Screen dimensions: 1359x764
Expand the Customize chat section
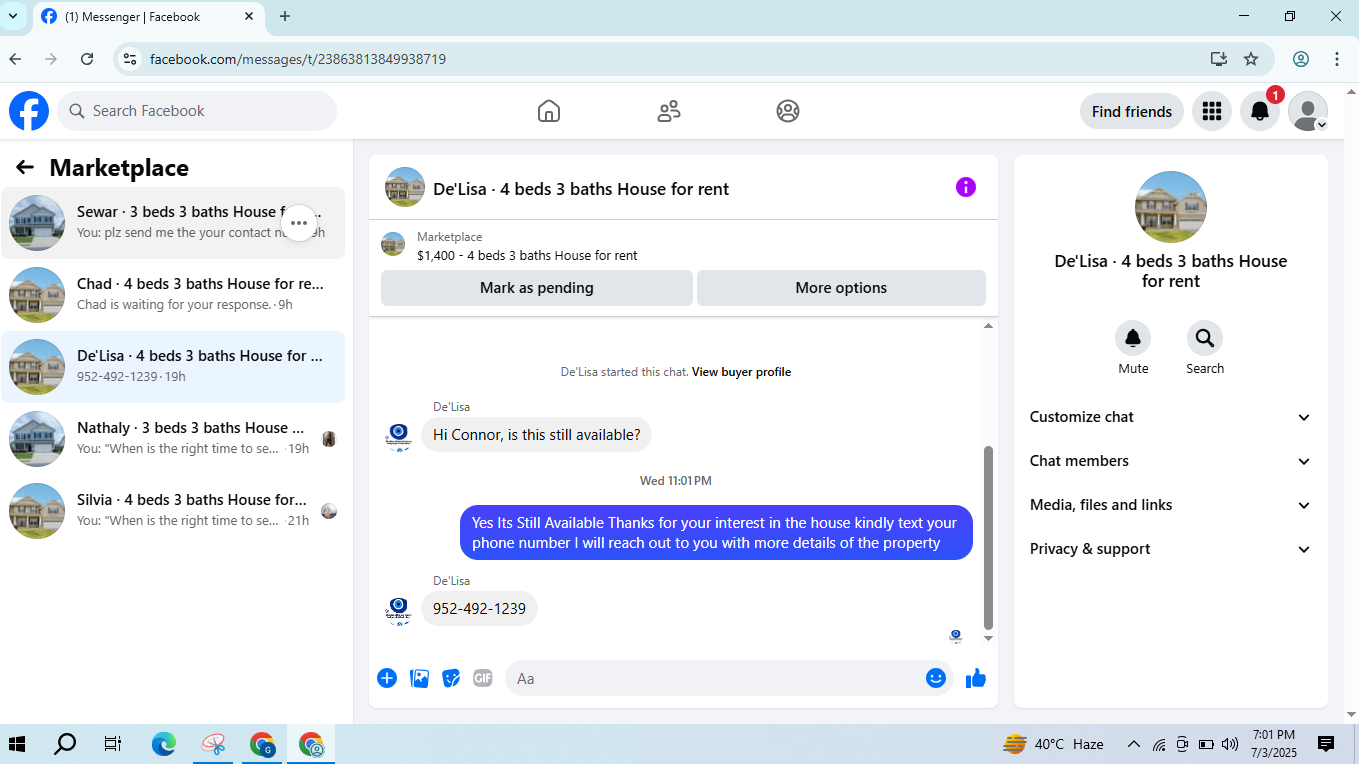(x=1170, y=417)
